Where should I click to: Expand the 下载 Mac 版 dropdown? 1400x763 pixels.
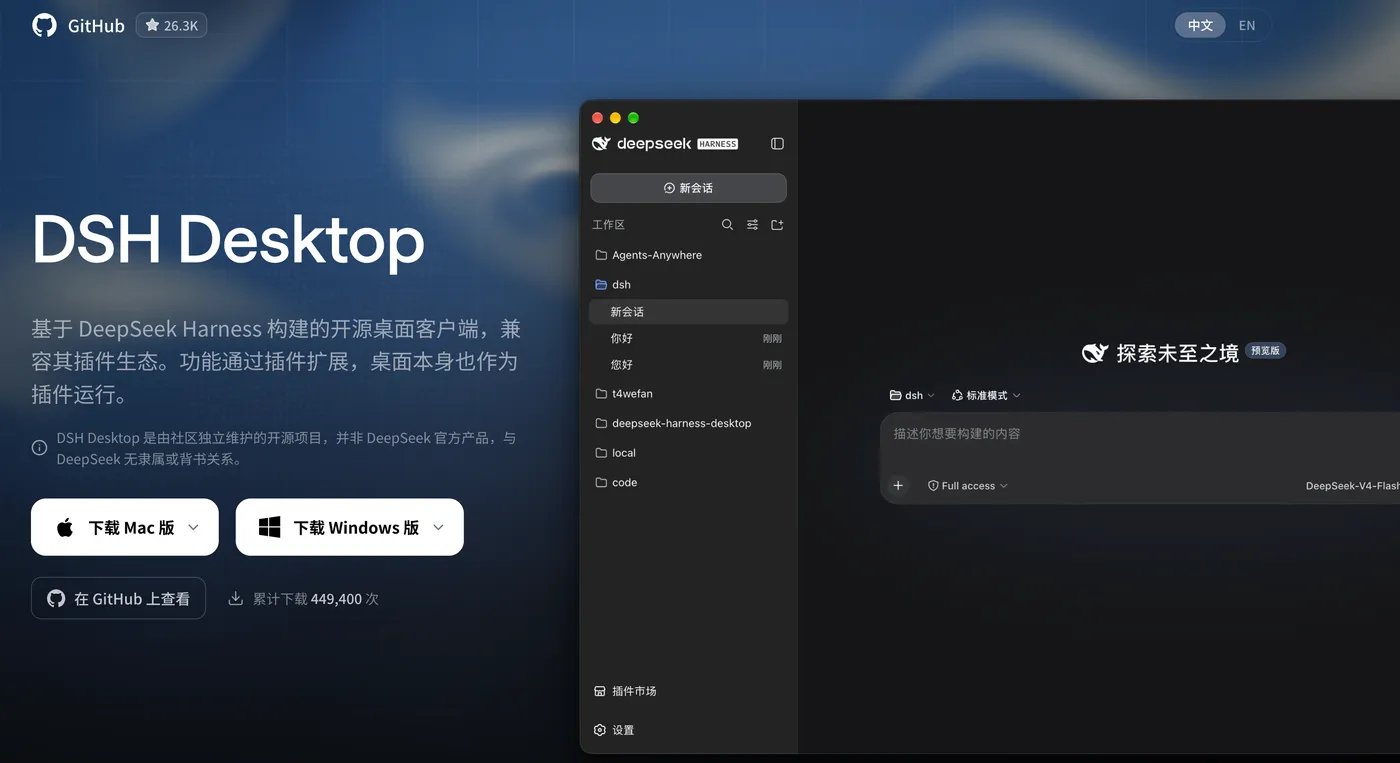tap(194, 528)
